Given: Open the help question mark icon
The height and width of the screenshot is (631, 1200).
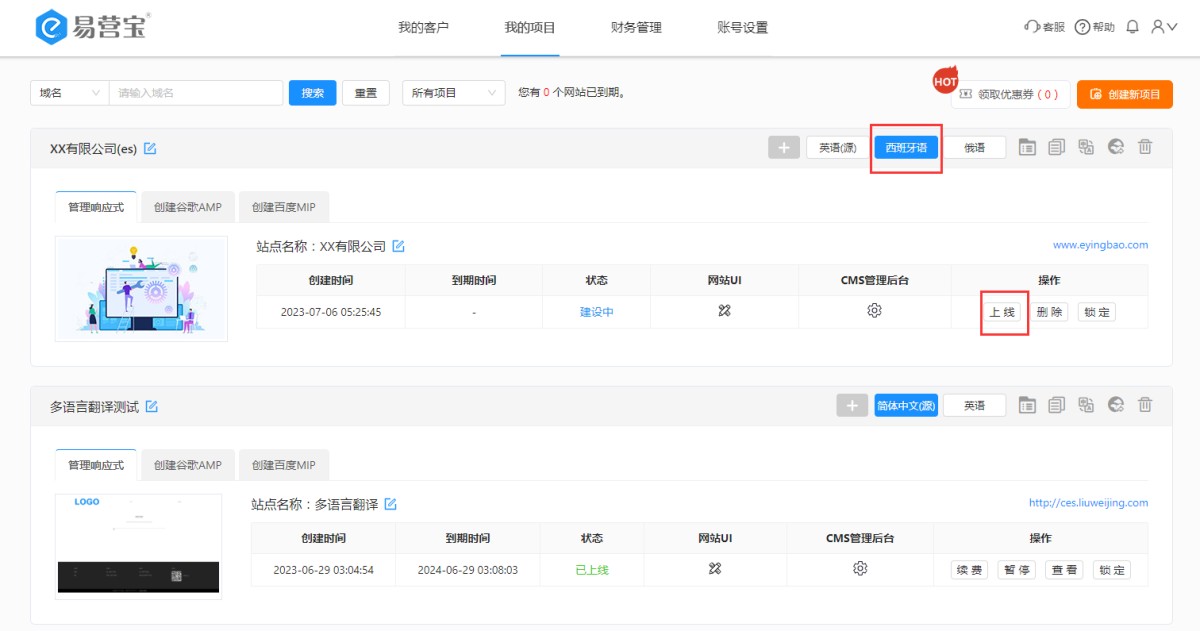Looking at the screenshot, I should (x=1082, y=27).
